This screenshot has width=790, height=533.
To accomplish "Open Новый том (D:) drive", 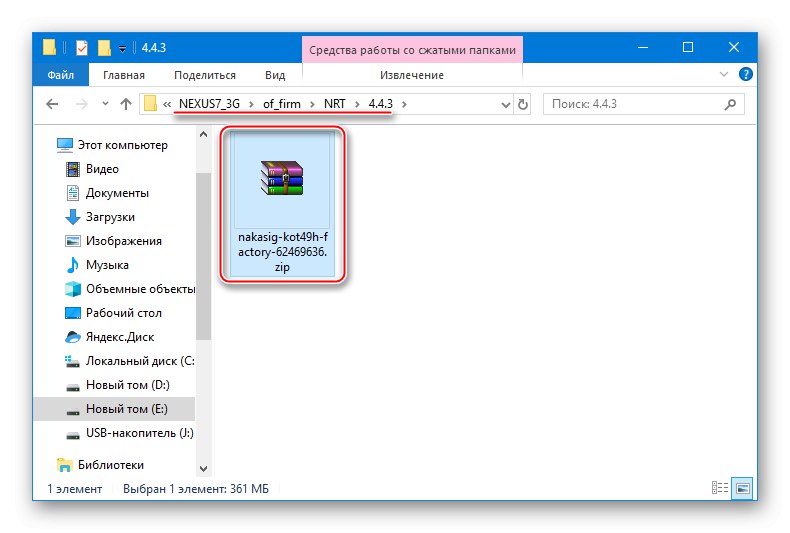I will [127, 385].
